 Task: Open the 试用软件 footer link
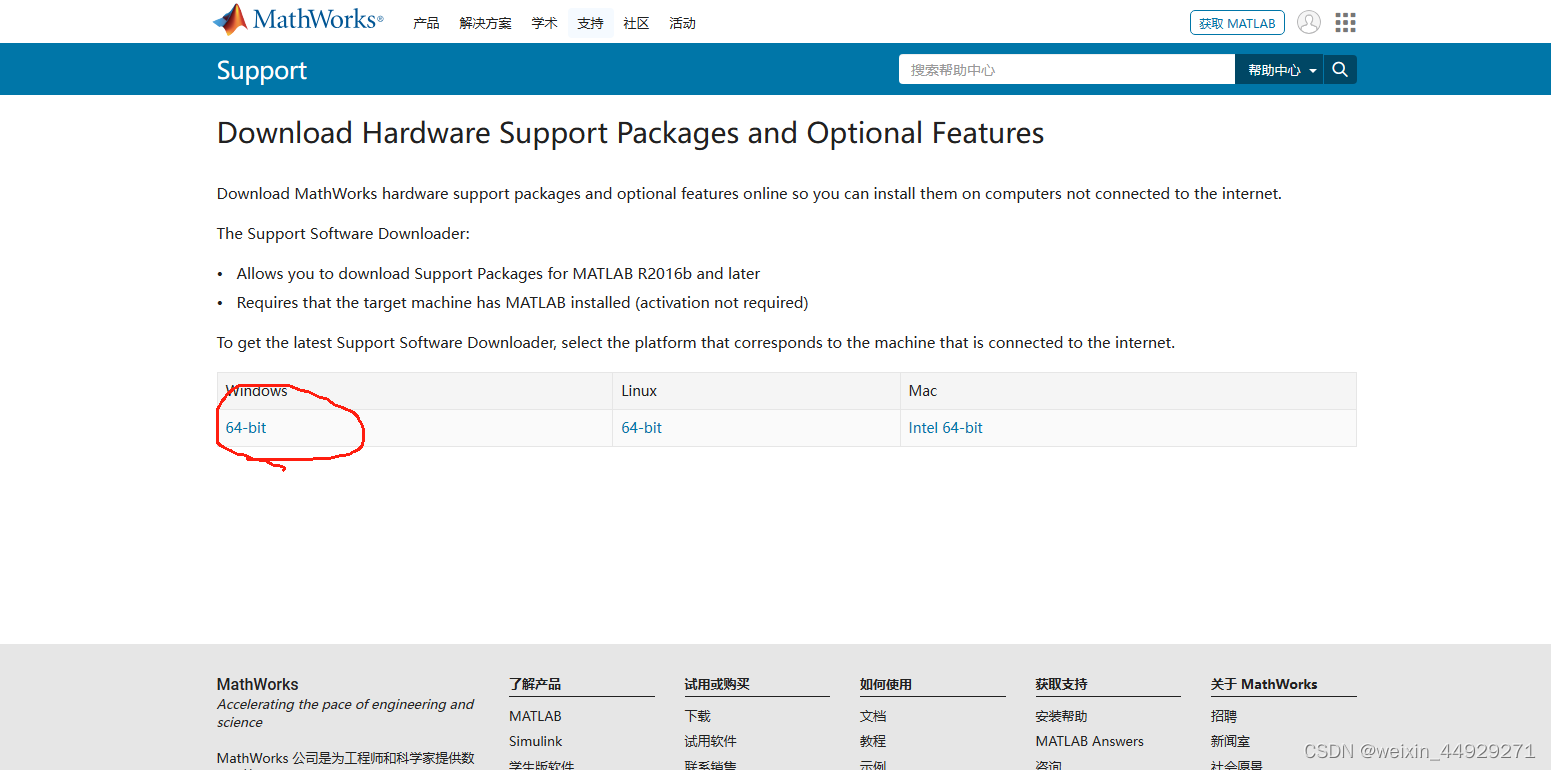(710, 741)
